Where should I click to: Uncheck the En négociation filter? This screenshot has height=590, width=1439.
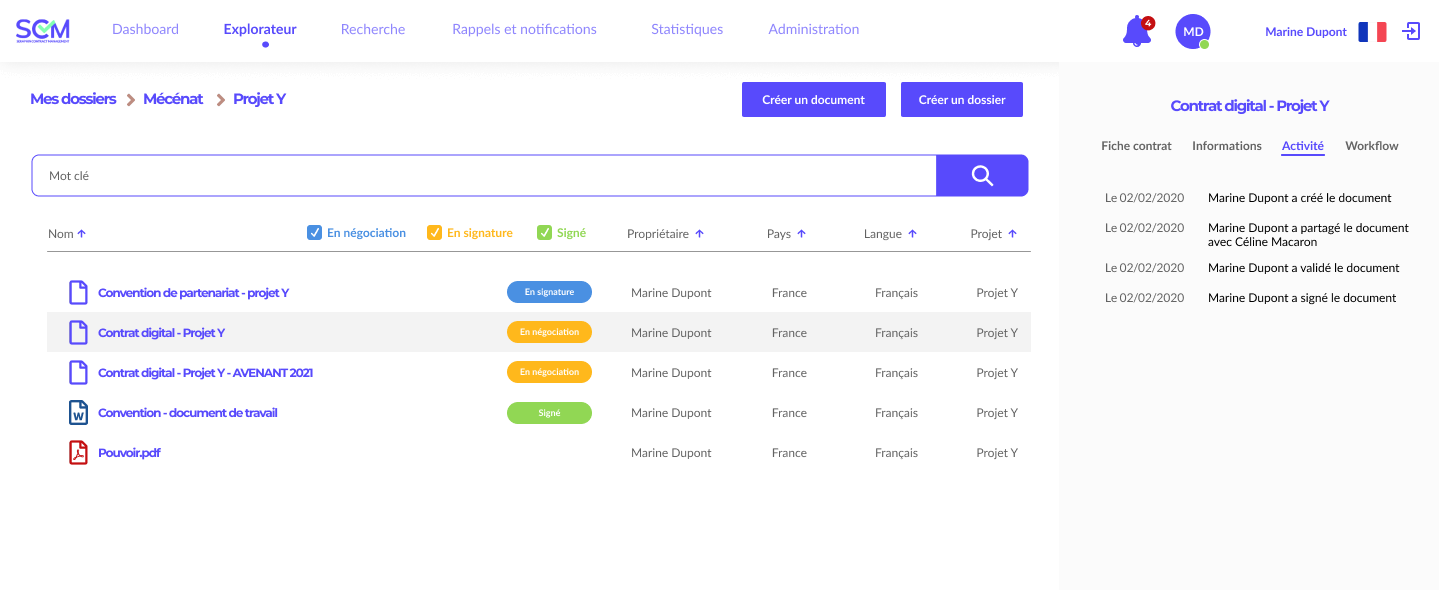[314, 232]
